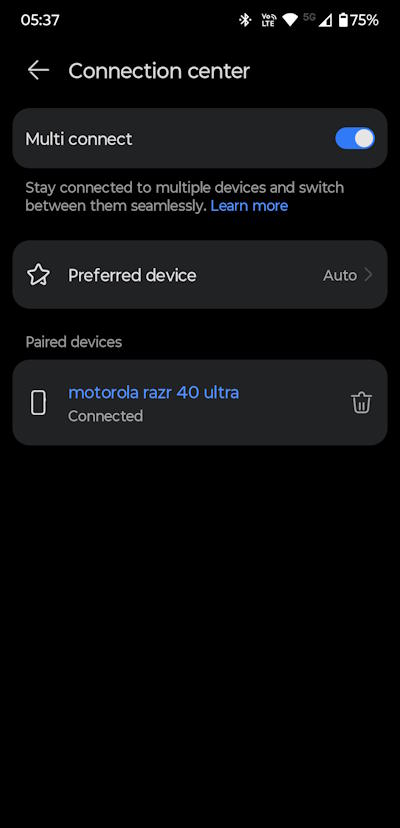Tap the VoLTE indicator icon
Image resolution: width=400 pixels, height=828 pixels.
[x=268, y=20]
